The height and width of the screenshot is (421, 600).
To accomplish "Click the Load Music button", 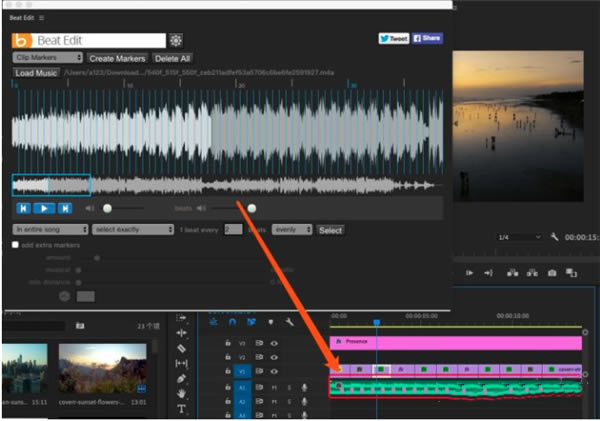I will point(36,73).
